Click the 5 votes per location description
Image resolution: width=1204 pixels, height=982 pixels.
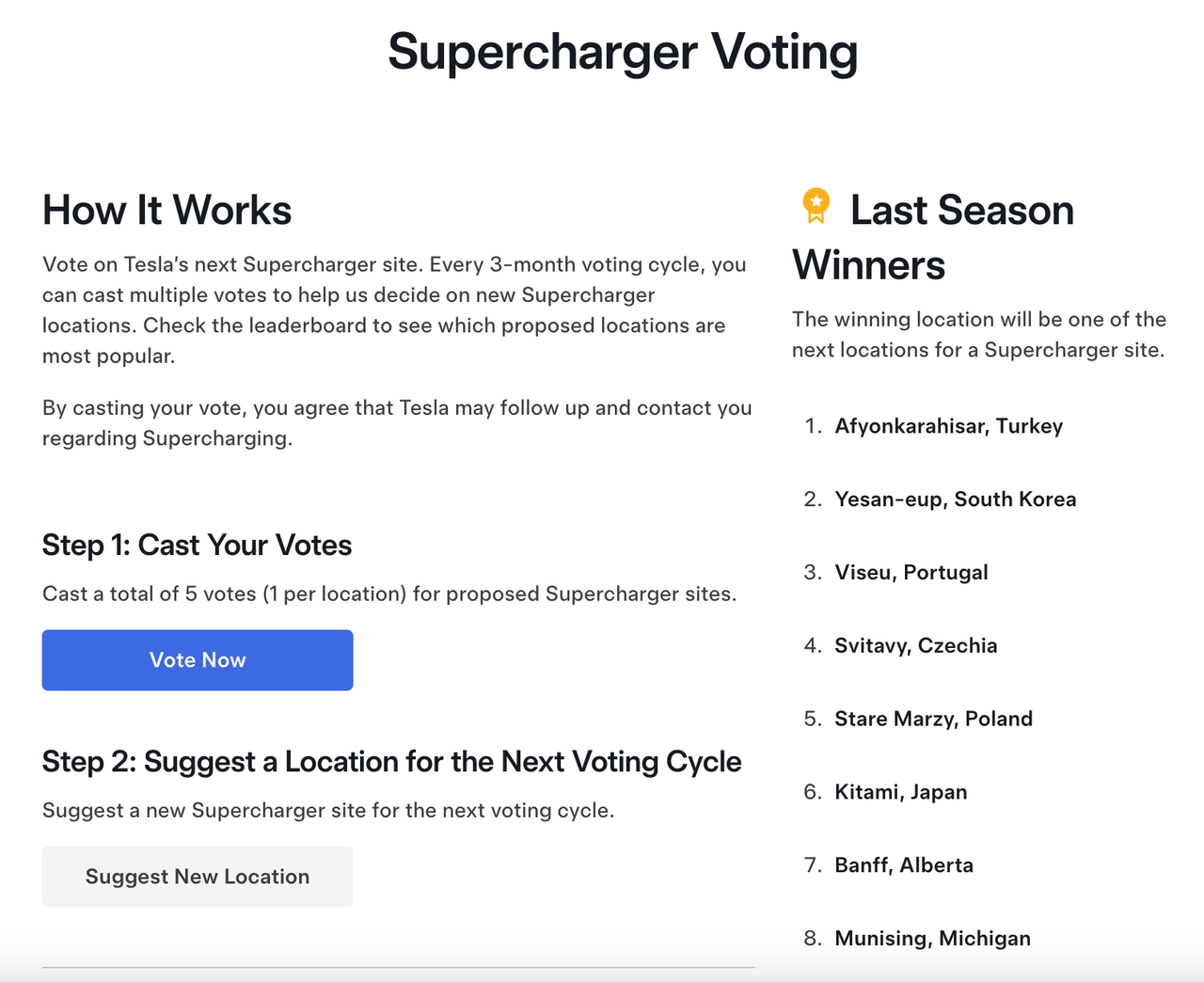click(388, 594)
